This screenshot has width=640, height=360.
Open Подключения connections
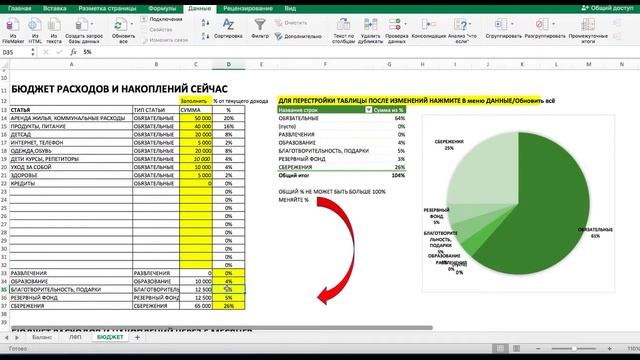pos(162,19)
